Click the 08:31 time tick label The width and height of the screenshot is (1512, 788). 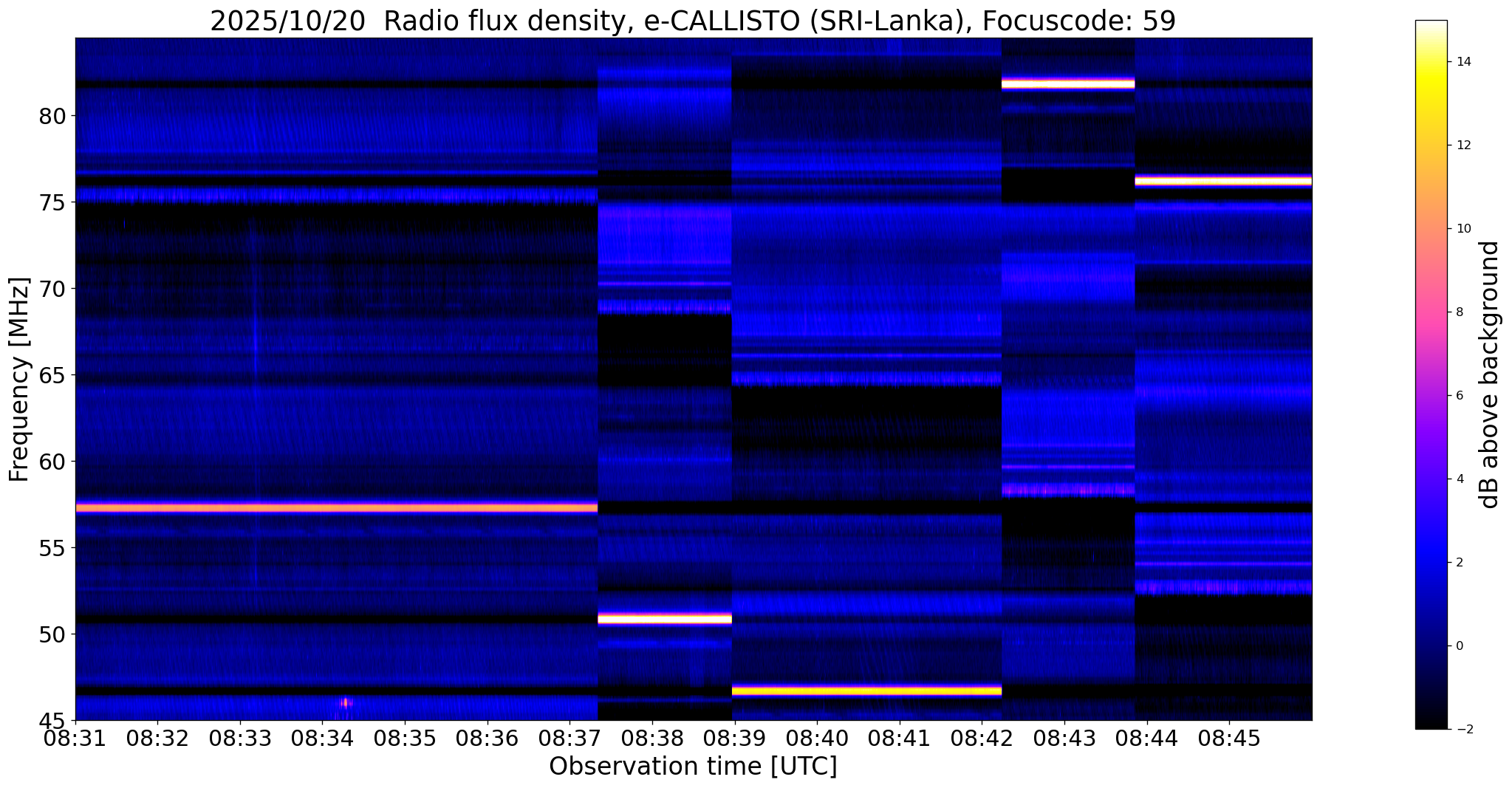tap(75, 738)
